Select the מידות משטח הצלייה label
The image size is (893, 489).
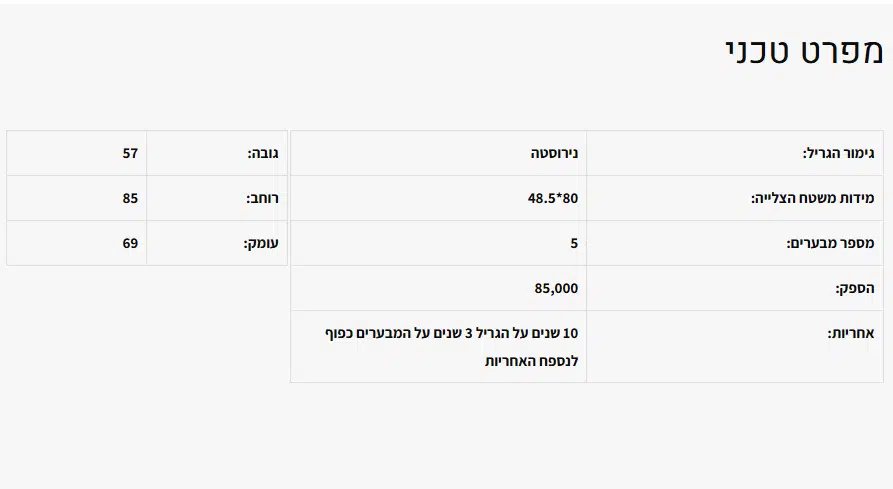813,198
